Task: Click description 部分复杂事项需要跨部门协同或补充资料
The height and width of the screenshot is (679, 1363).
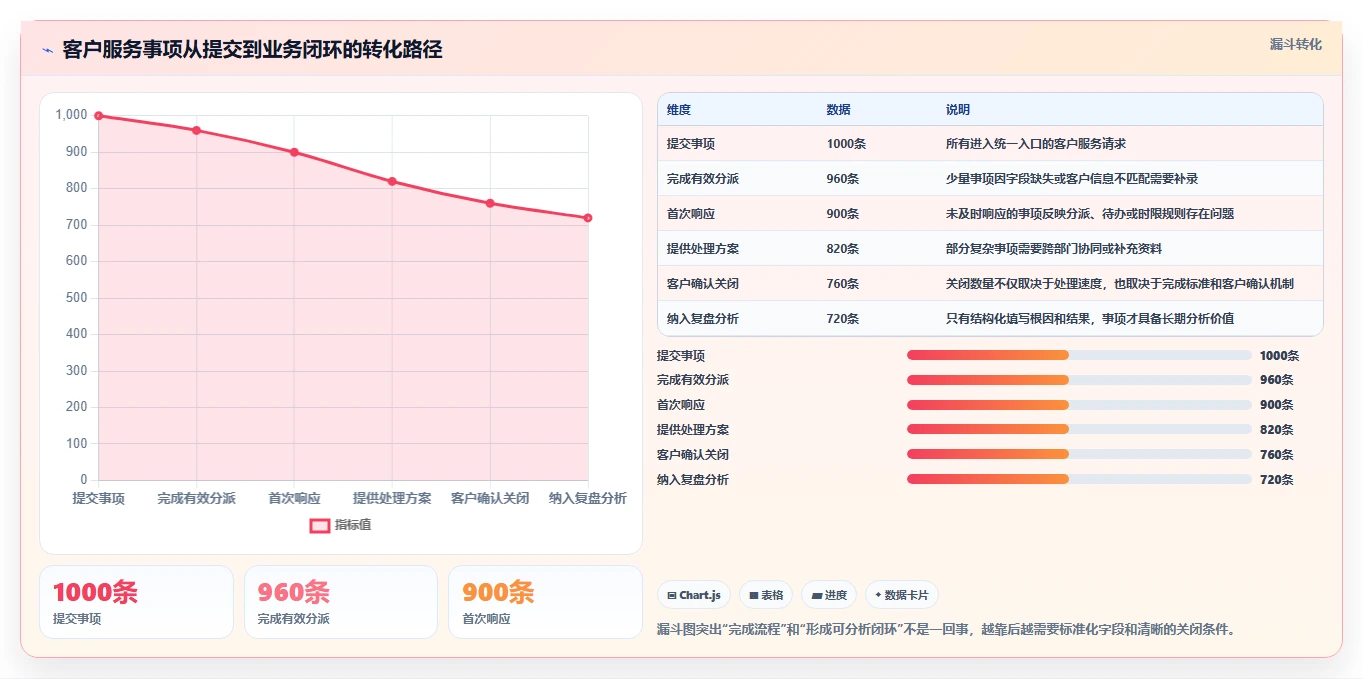Action: [x=1054, y=249]
